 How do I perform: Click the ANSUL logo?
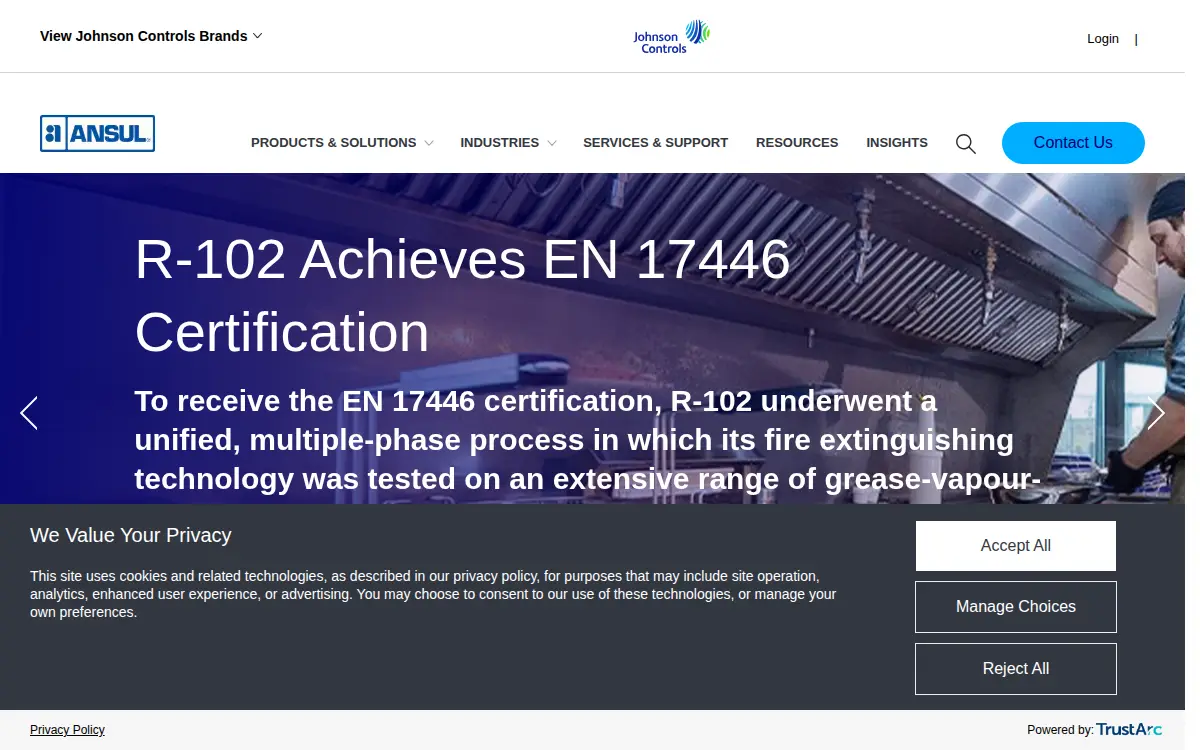pyautogui.click(x=98, y=134)
